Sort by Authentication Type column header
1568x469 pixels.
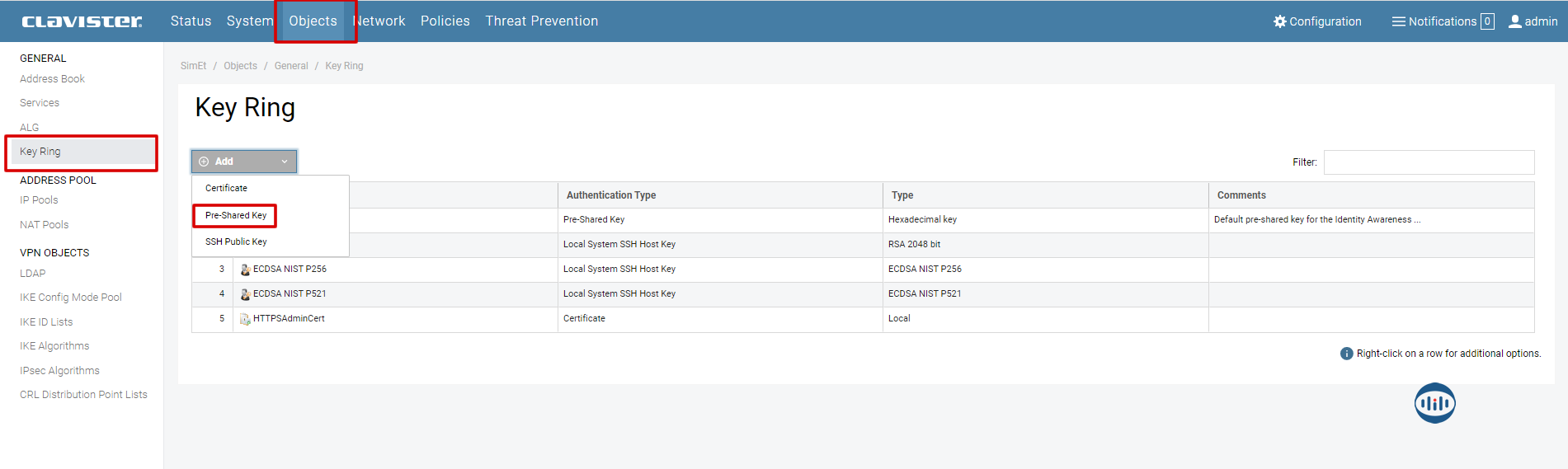point(611,195)
